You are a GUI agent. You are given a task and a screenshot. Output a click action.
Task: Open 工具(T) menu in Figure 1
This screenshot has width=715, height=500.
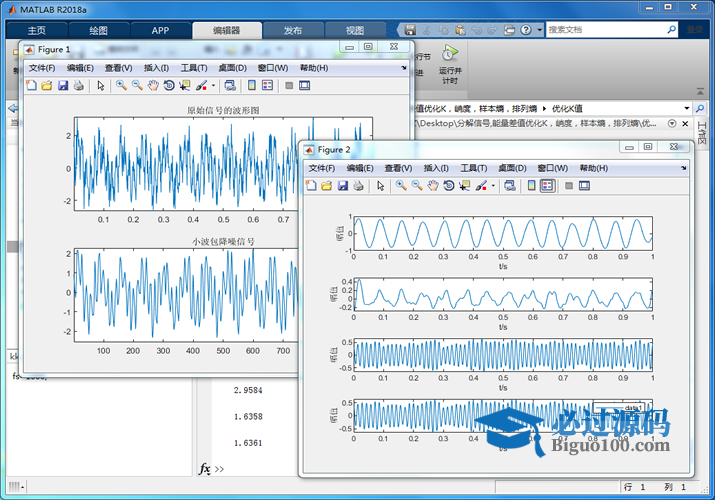pyautogui.click(x=194, y=68)
